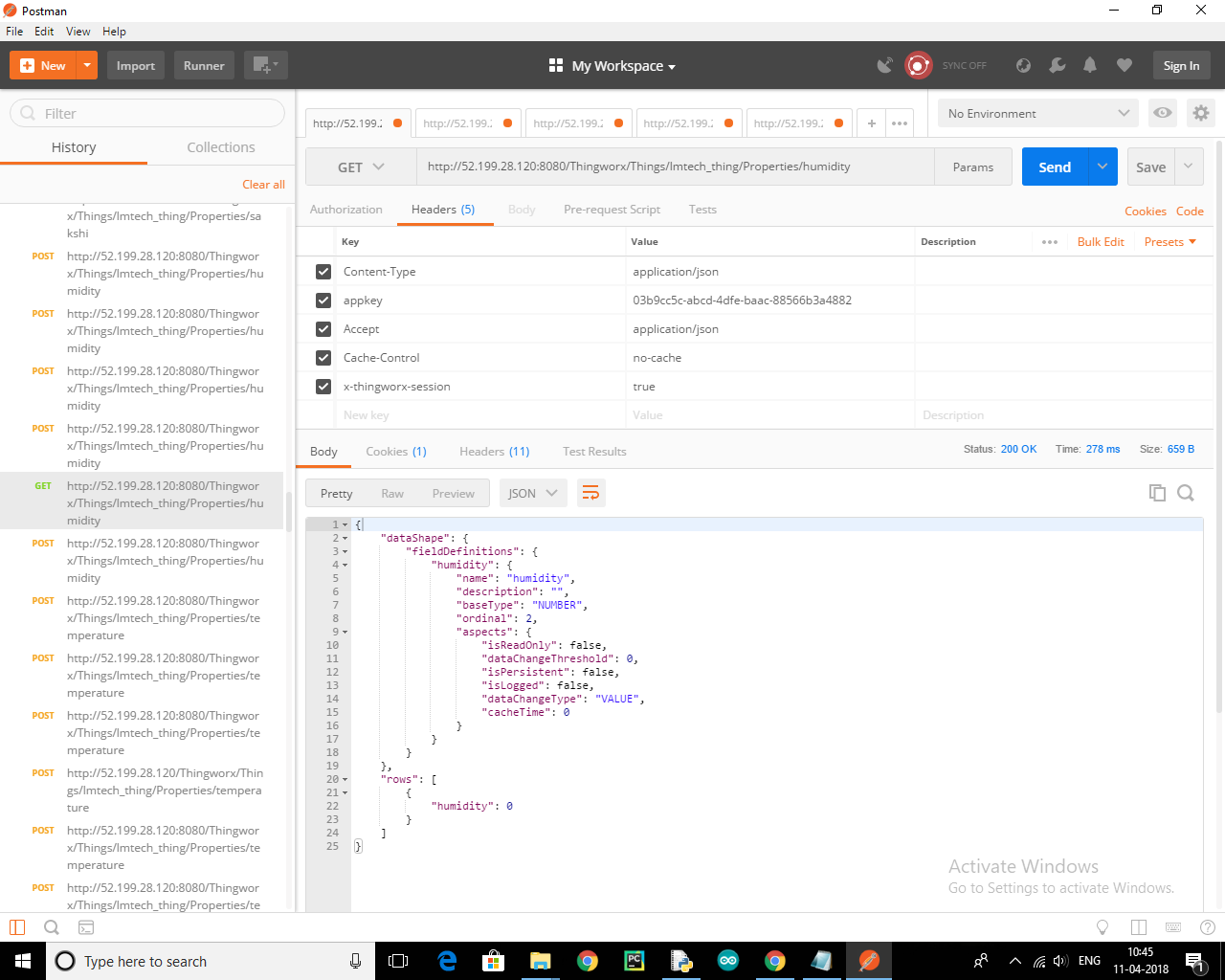
Task: Uncheck the Content-Type header checkbox
Action: [323, 272]
